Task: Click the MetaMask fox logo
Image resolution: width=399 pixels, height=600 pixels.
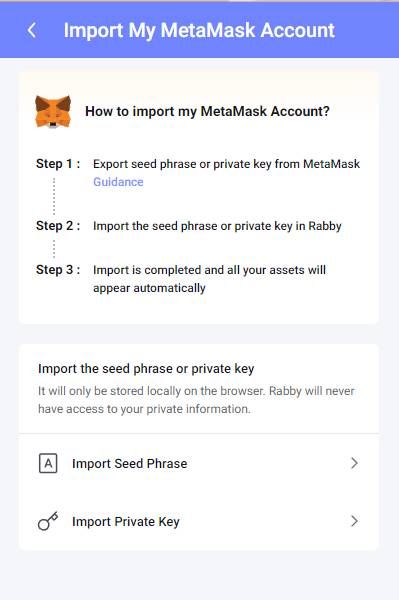Action: click(x=53, y=111)
